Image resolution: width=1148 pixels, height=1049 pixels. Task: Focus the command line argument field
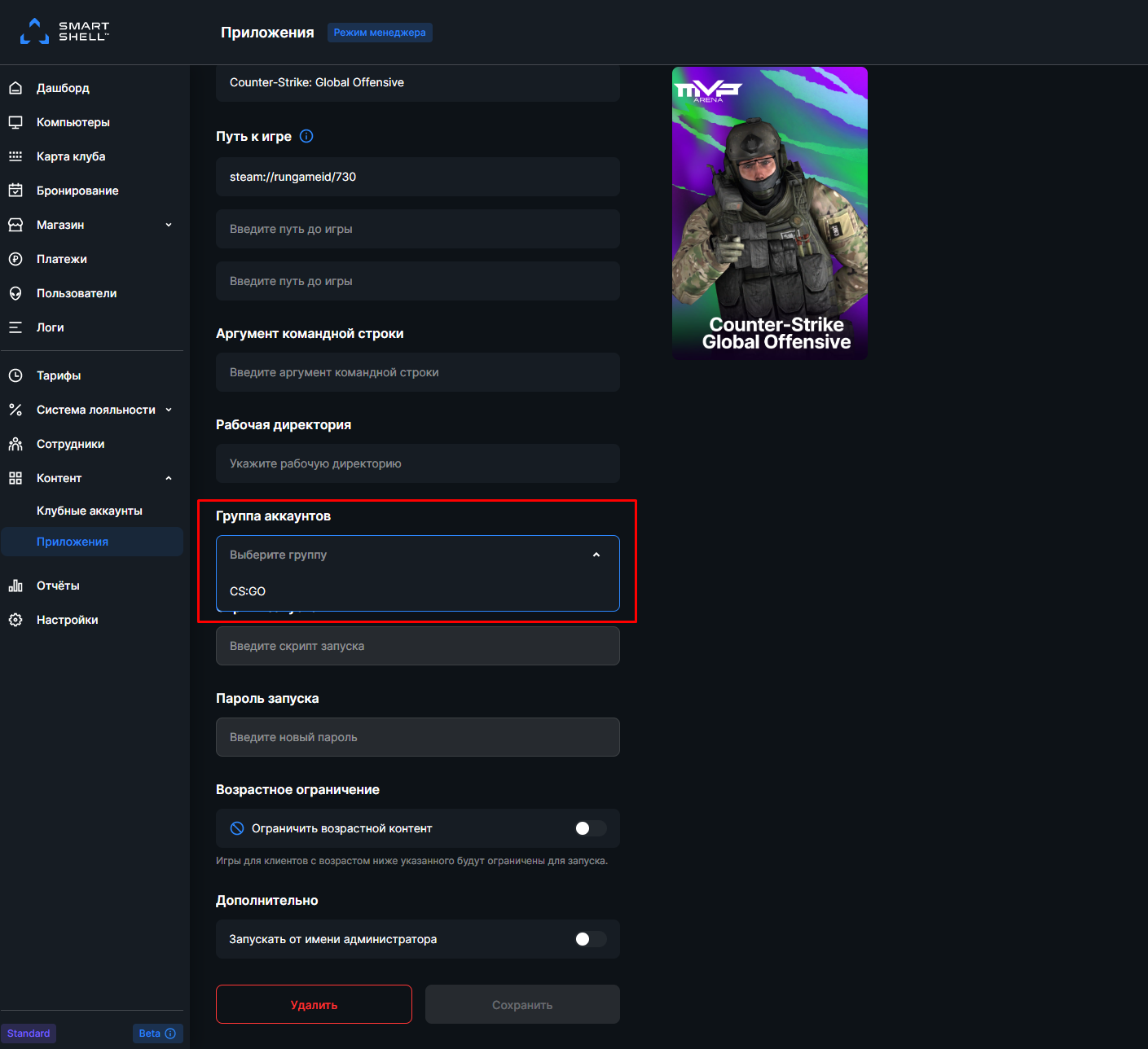pyautogui.click(x=418, y=372)
